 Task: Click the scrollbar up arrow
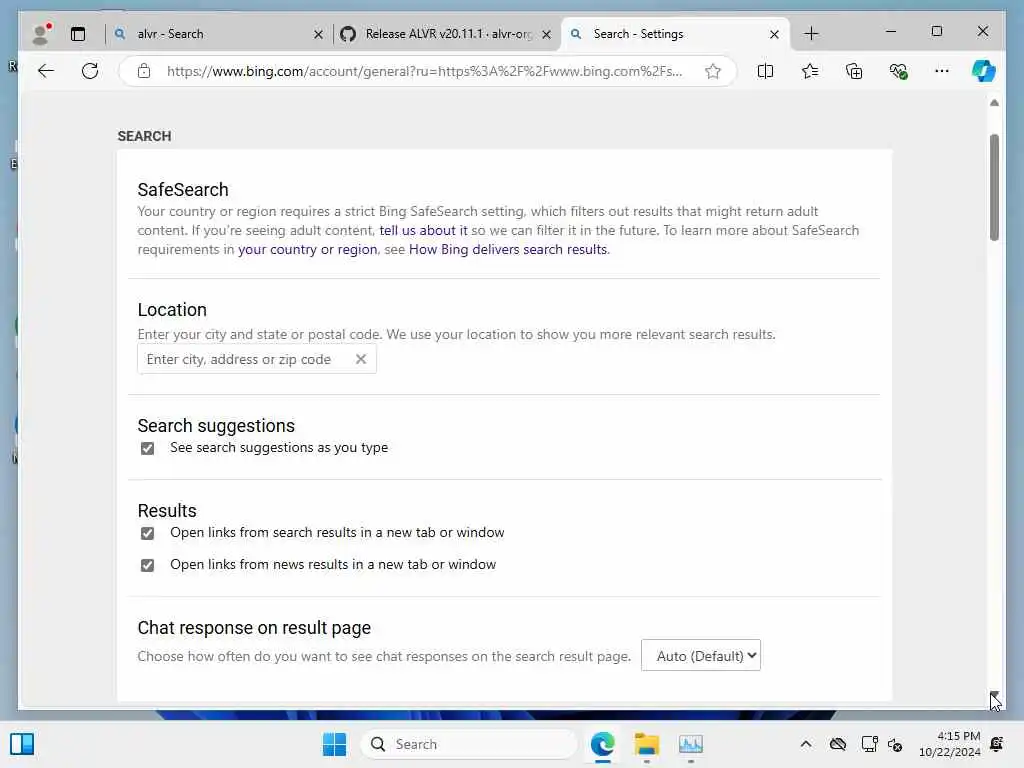pos(994,103)
